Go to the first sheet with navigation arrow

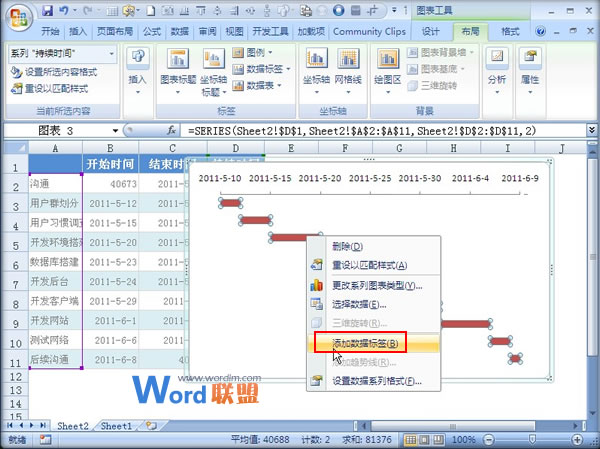pos(10,425)
